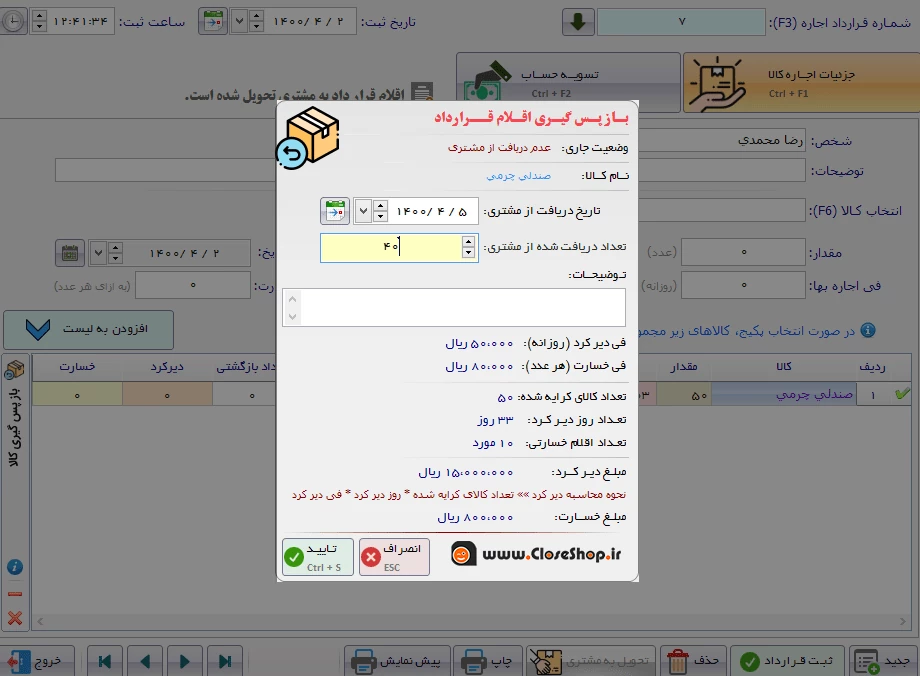Screen dimensions: 920x676
Task: Click the clock icon beside registration time
Action: (x=12, y=22)
